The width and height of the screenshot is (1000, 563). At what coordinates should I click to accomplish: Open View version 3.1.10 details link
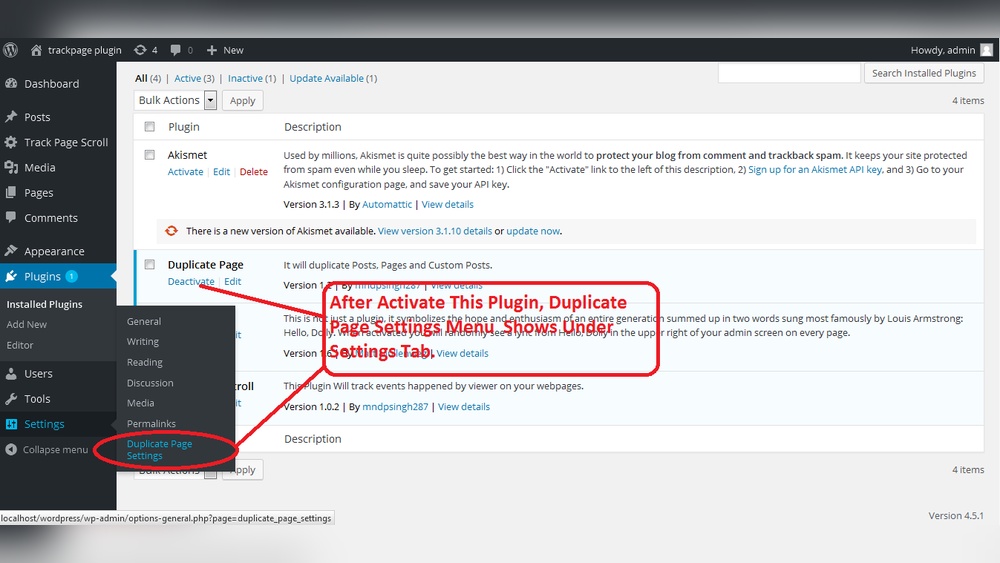[x=435, y=231]
